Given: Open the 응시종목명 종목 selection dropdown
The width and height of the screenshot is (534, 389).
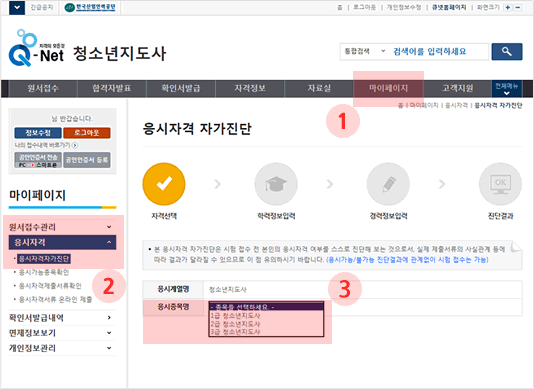Looking at the screenshot, I should point(266,307).
